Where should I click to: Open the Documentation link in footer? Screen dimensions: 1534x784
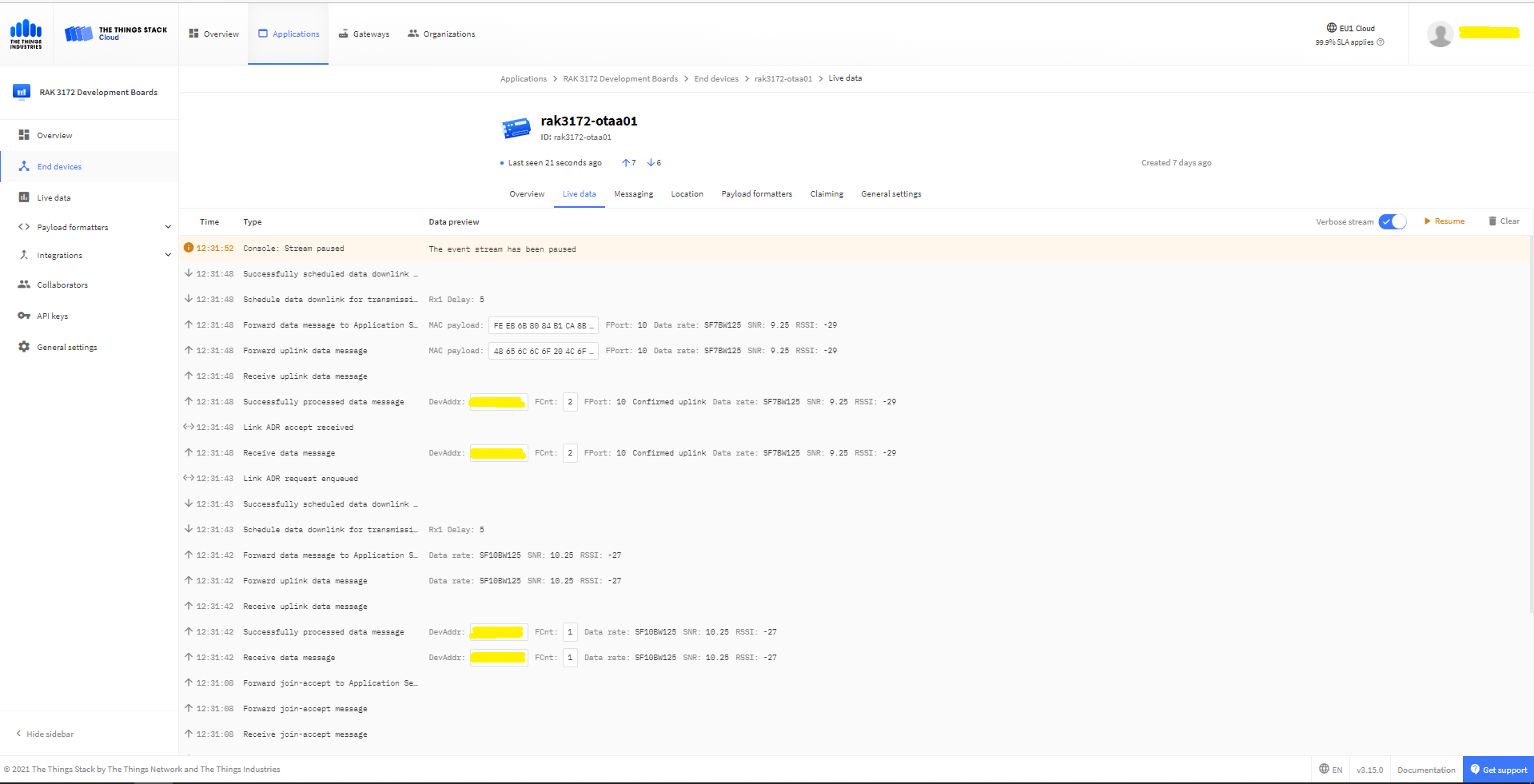point(1426,770)
